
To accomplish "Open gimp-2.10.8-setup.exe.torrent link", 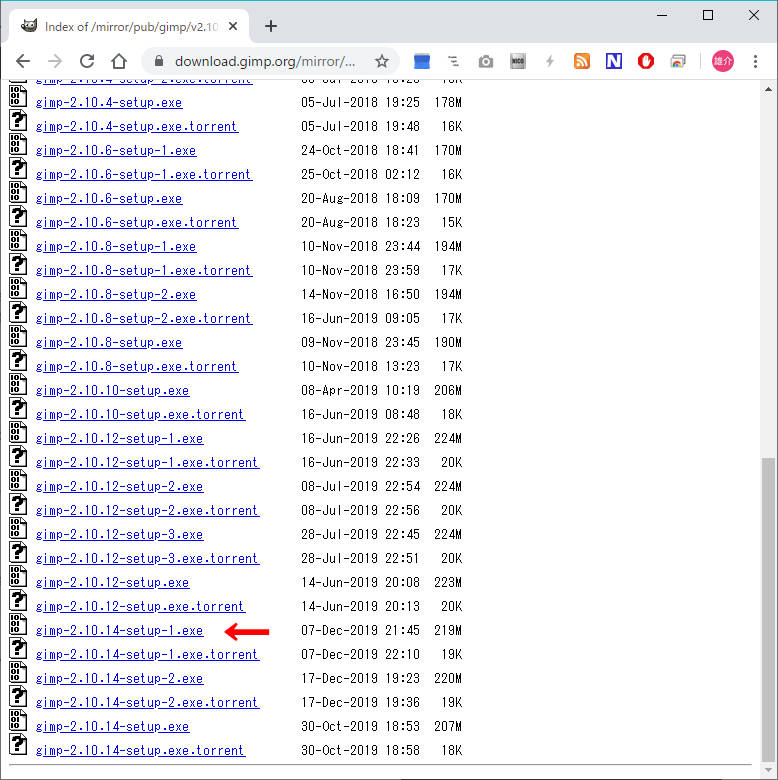I will click(137, 367).
